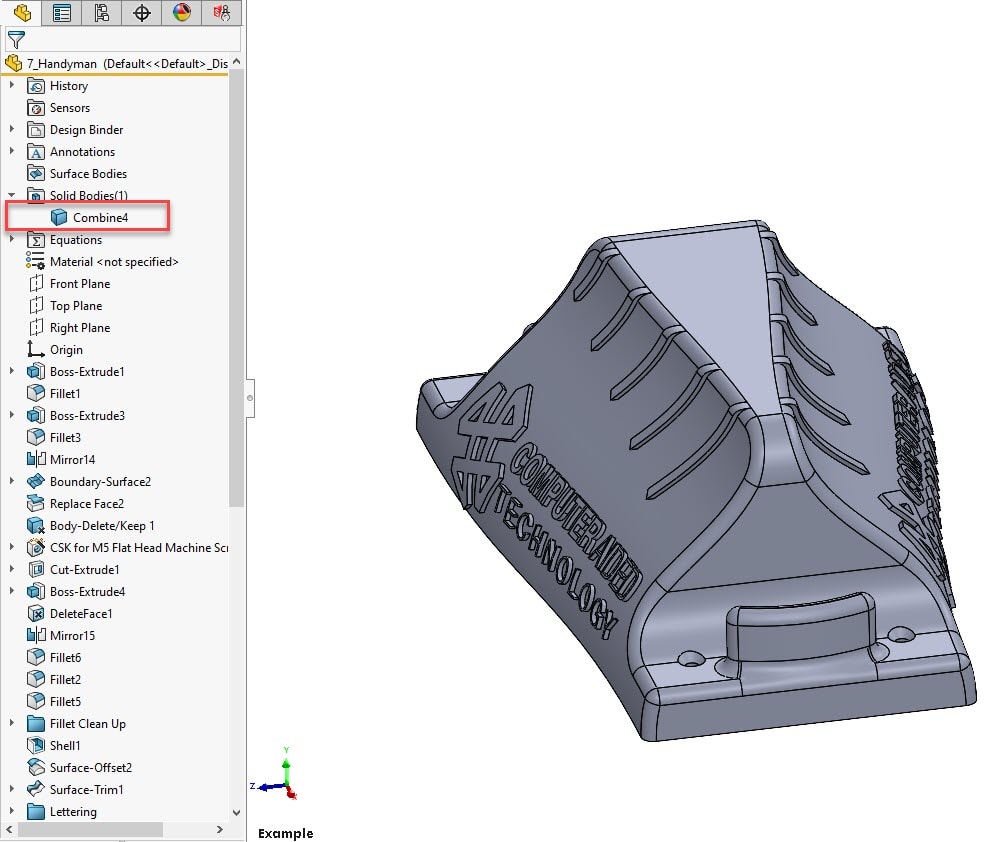Expand the Surface-Trim1 feature
986x842 pixels.
click(x=11, y=789)
